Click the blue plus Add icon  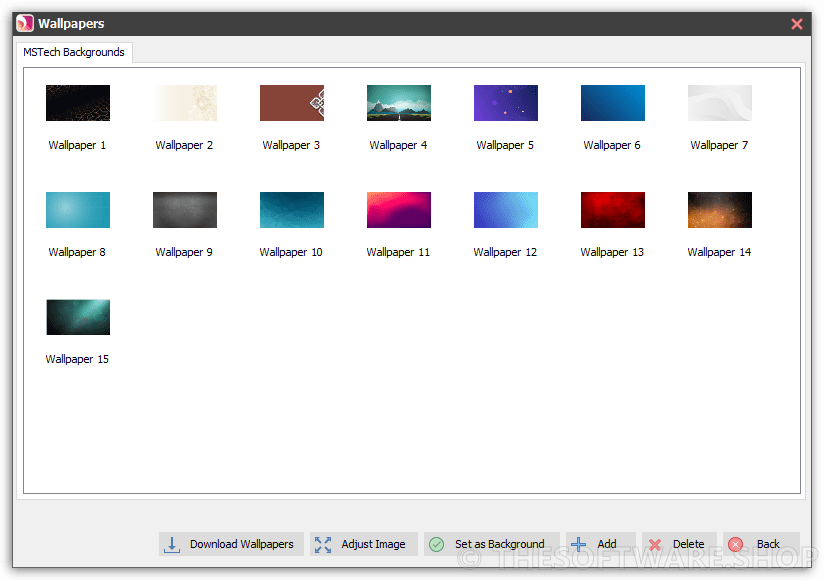578,544
